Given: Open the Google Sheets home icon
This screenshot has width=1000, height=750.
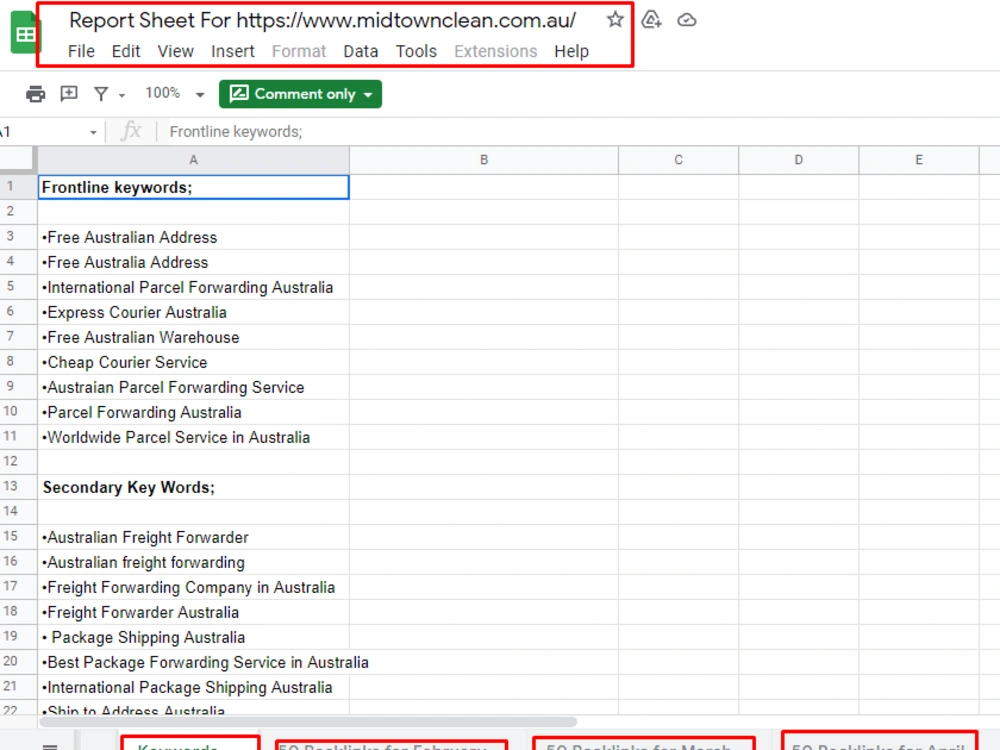Looking at the screenshot, I should click(24, 33).
